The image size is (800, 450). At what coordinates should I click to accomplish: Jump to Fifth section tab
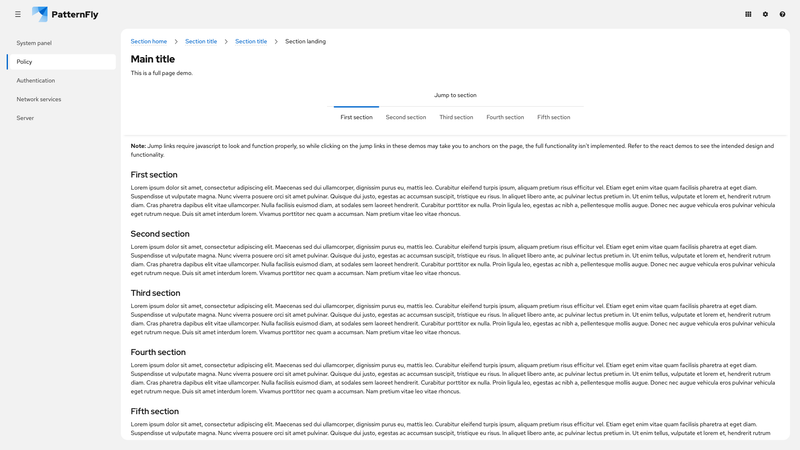[x=554, y=117]
